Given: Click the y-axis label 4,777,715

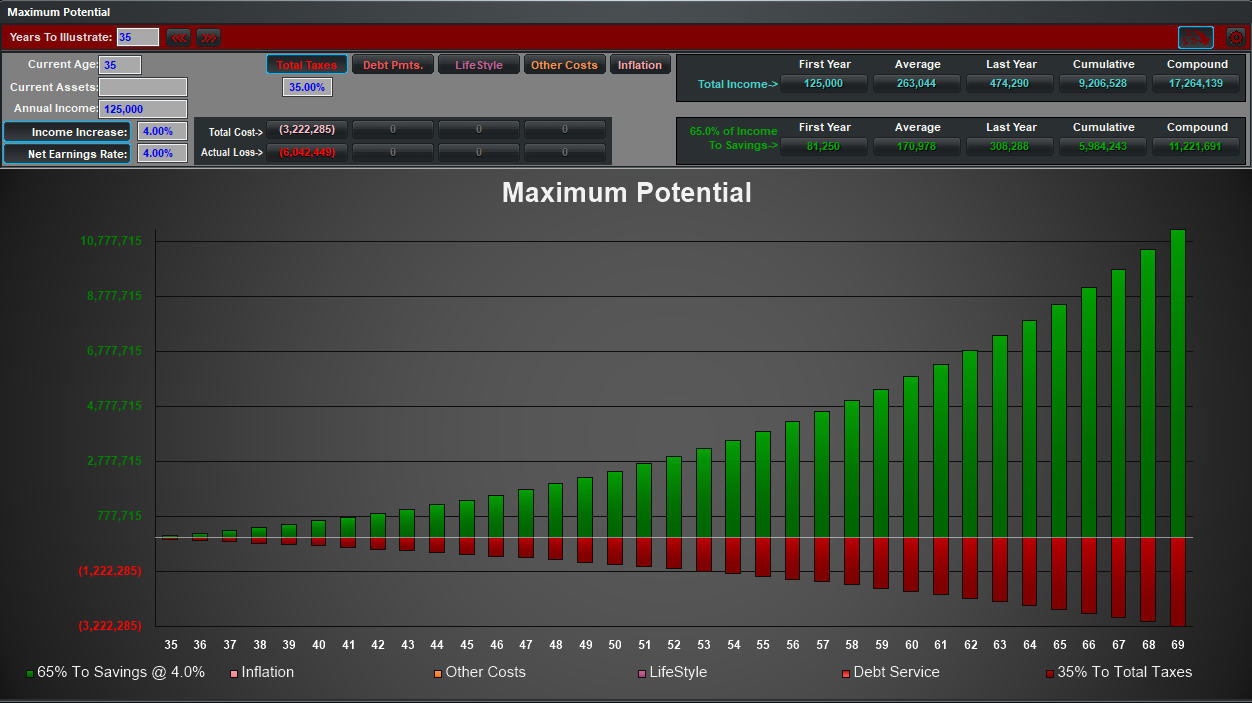Looking at the screenshot, I should (x=113, y=406).
